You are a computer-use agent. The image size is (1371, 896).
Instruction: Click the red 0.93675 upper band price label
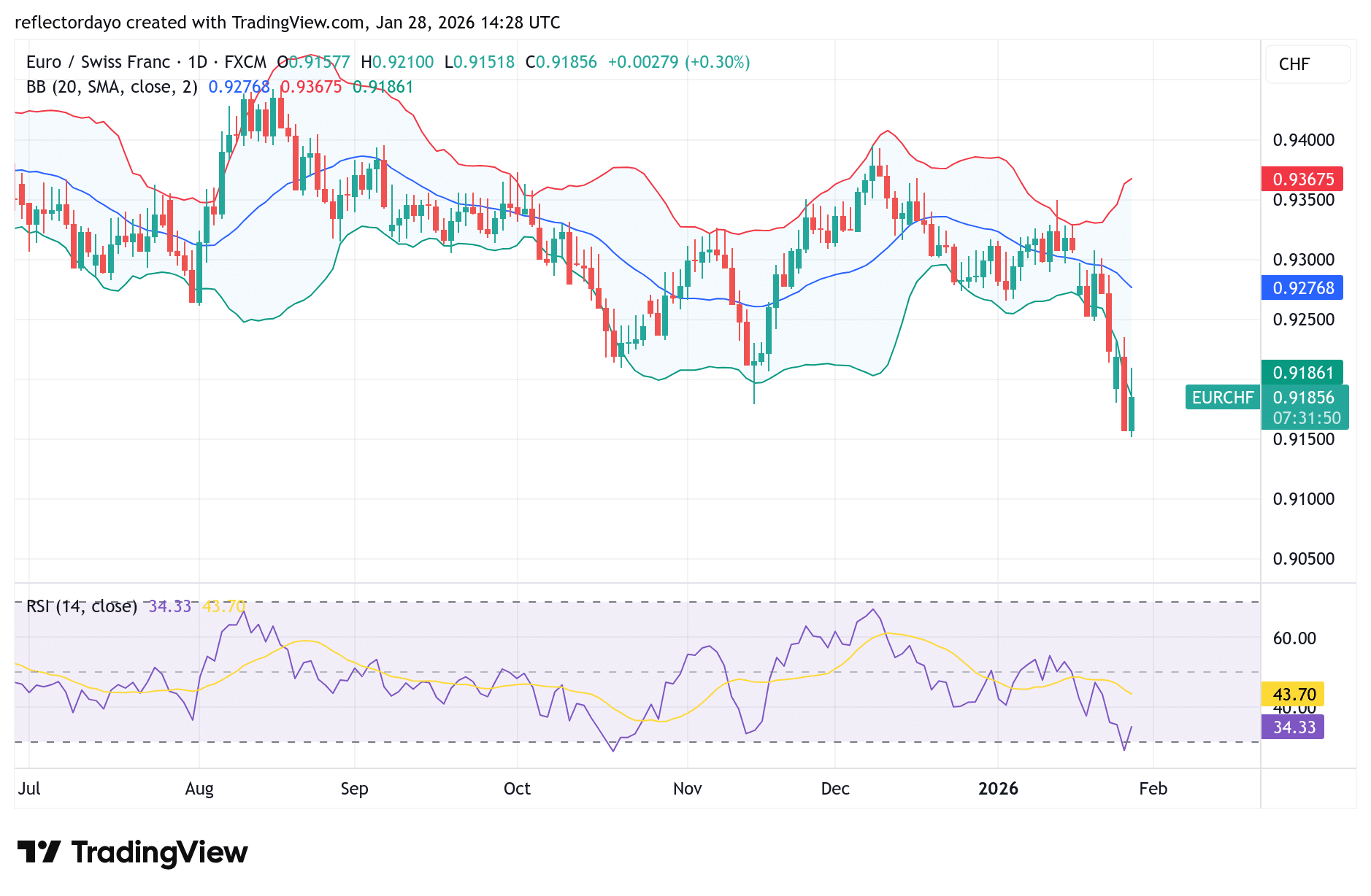1302,179
